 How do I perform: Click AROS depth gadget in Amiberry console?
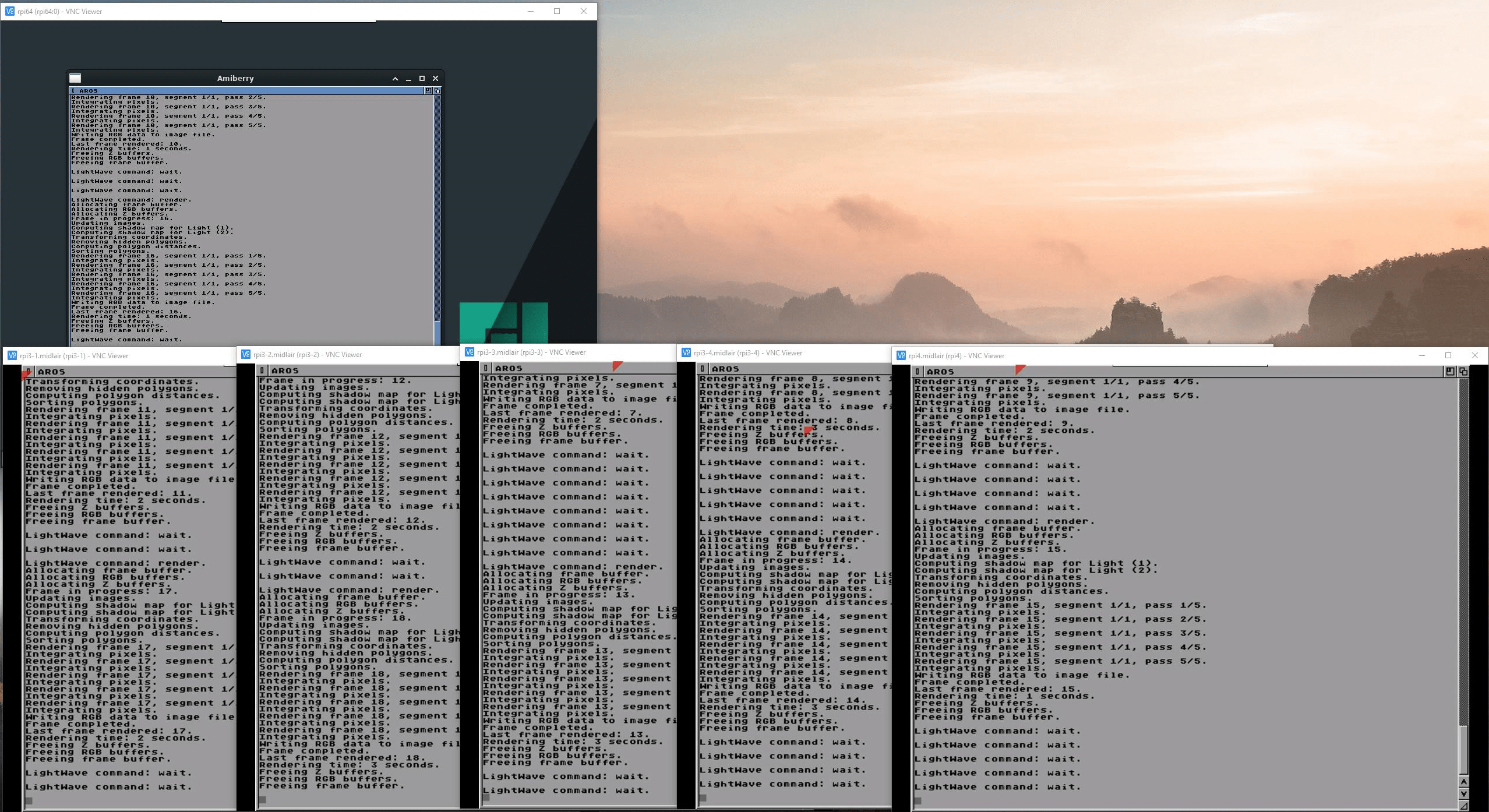437,91
